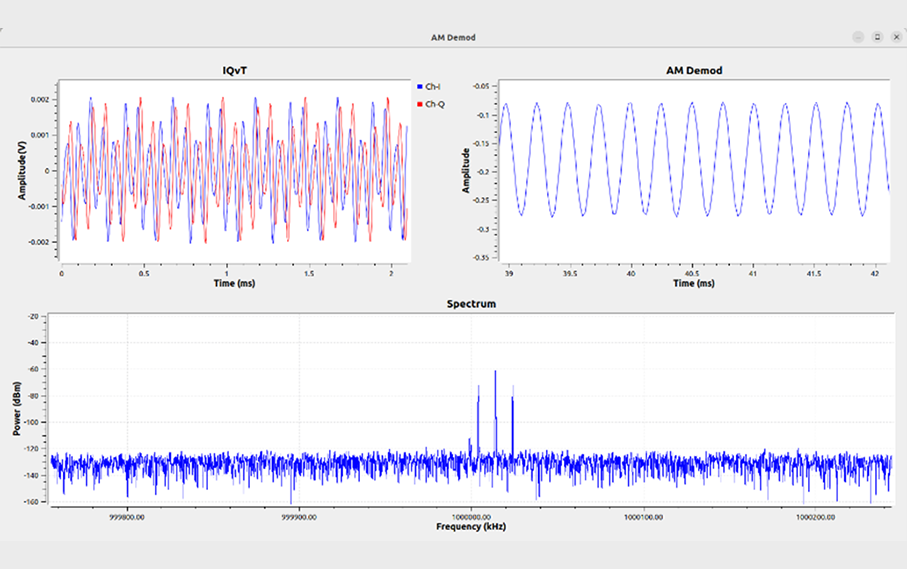Click the blue Ch-I legend color marker

pyautogui.click(x=419, y=87)
